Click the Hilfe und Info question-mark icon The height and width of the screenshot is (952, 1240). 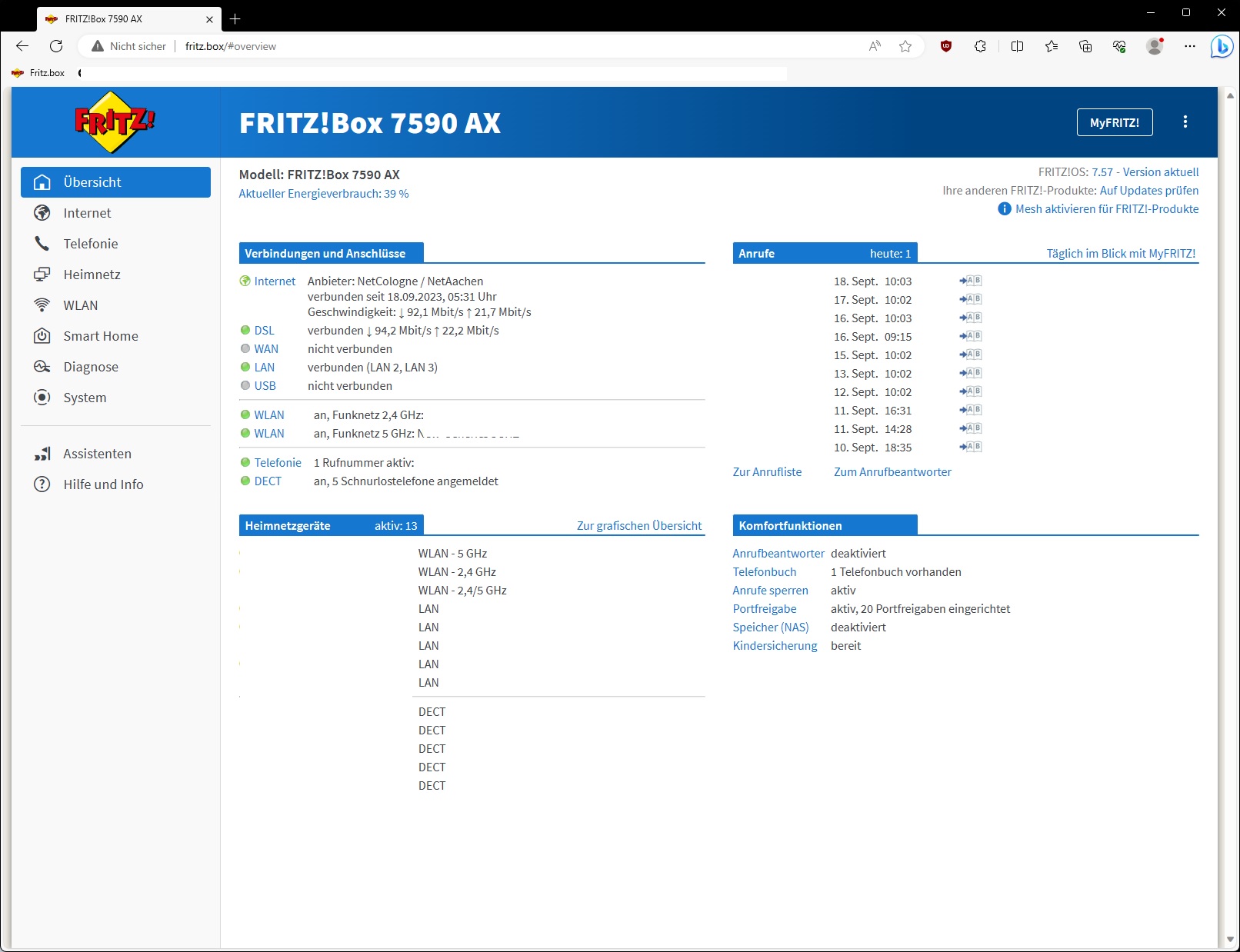click(42, 484)
